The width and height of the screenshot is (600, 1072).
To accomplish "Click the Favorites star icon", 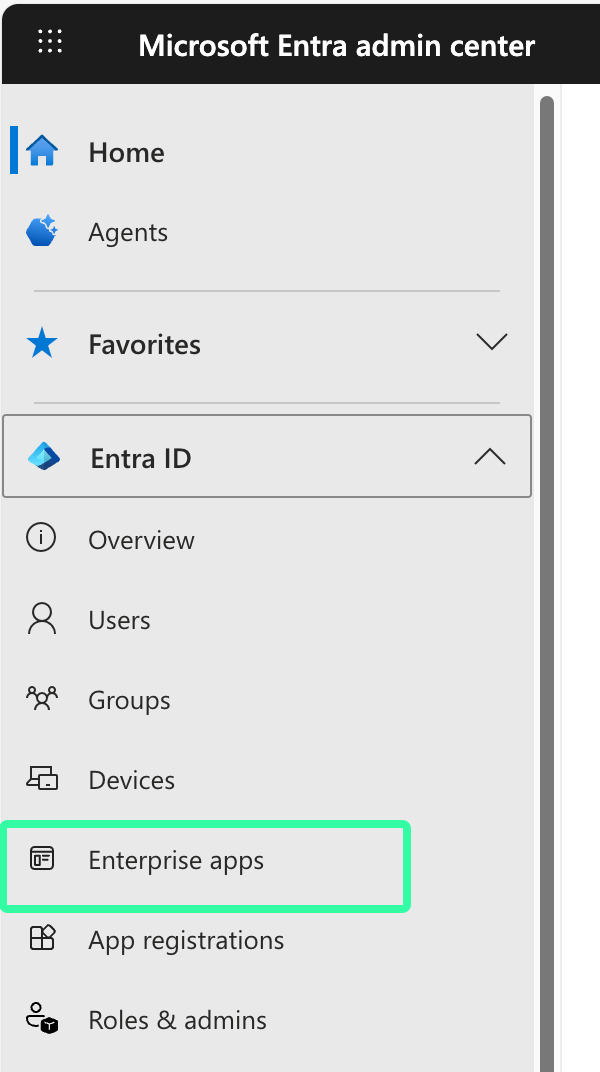I will click(42, 345).
